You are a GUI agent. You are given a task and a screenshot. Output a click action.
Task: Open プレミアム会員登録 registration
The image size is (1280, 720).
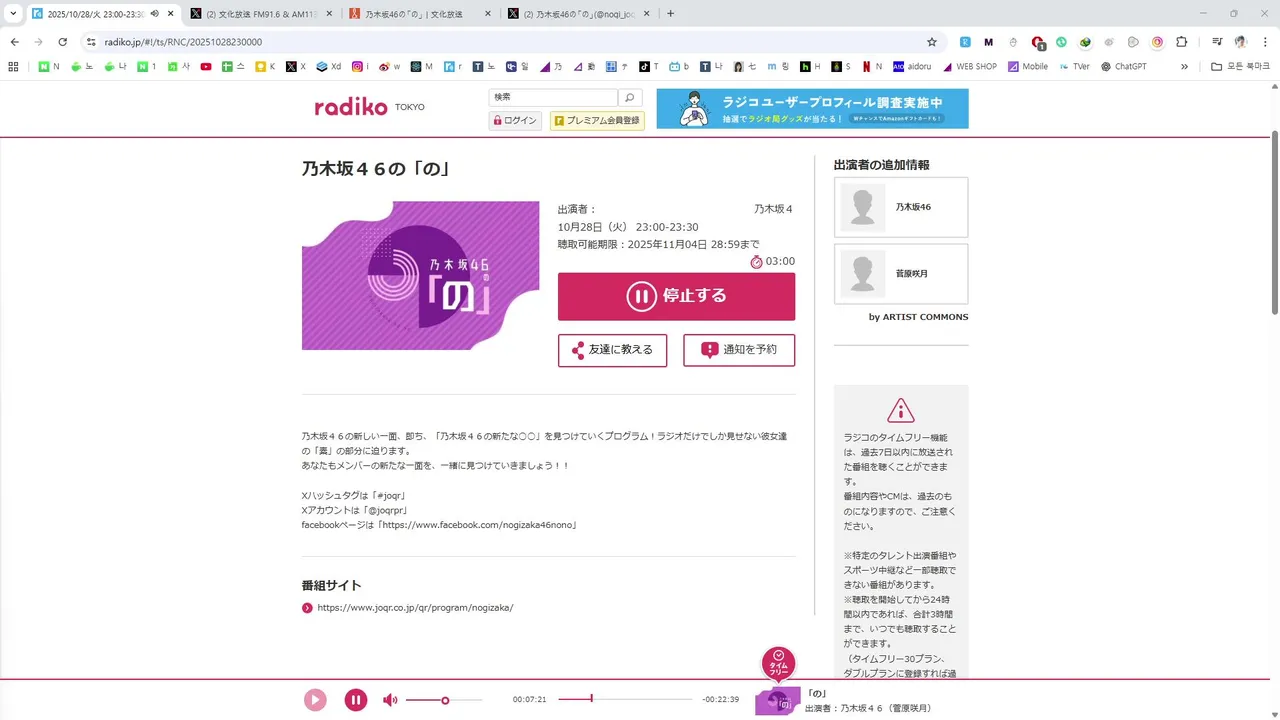point(597,121)
